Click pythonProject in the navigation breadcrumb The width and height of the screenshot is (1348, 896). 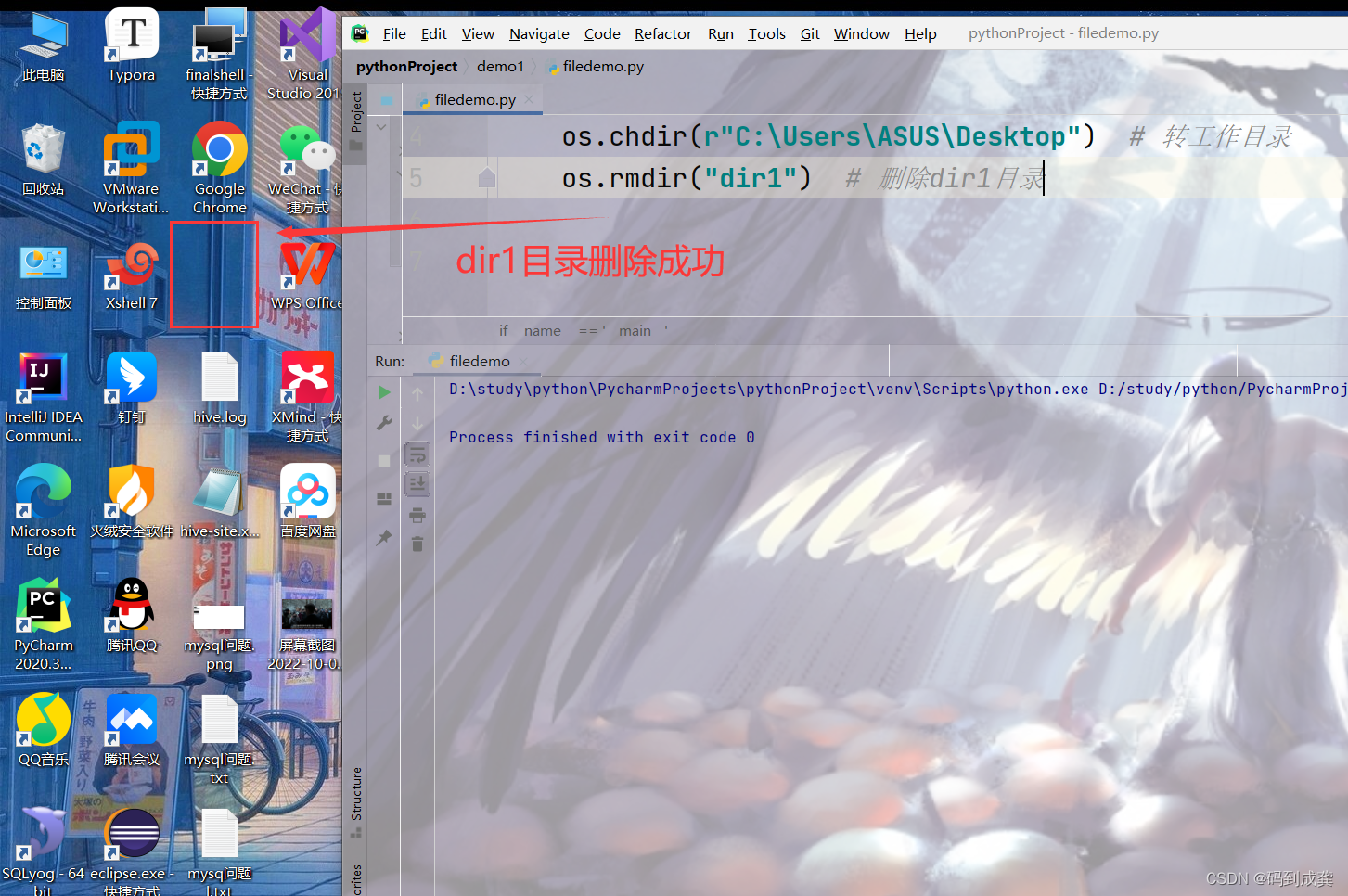pyautogui.click(x=406, y=67)
